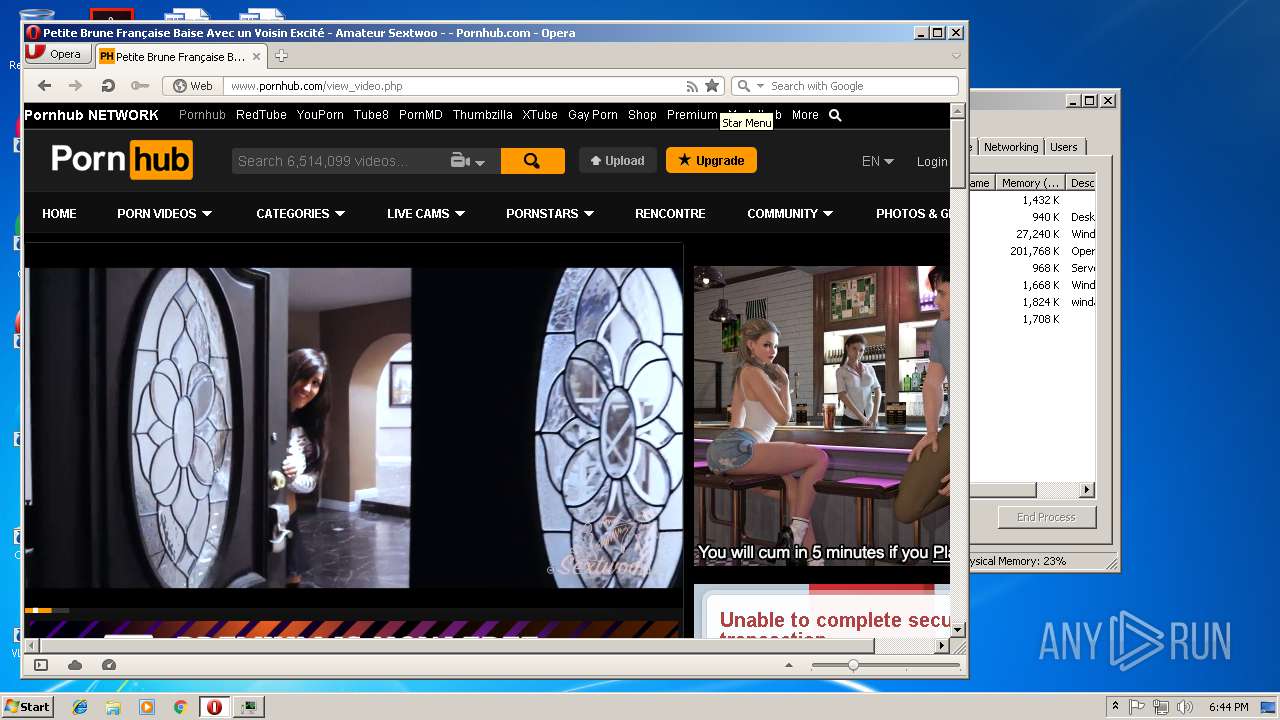This screenshot has width=1280, height=720.
Task: Click the Upload button
Action: coord(617,160)
